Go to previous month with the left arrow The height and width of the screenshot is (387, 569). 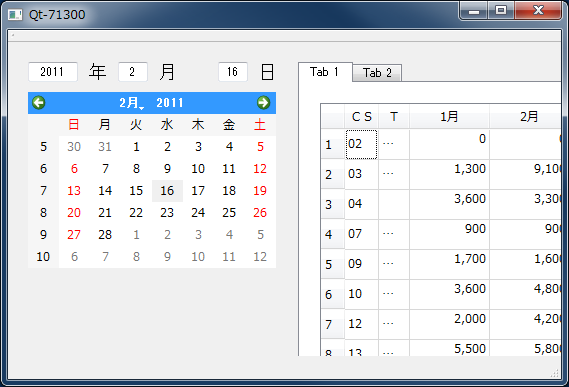tap(39, 103)
